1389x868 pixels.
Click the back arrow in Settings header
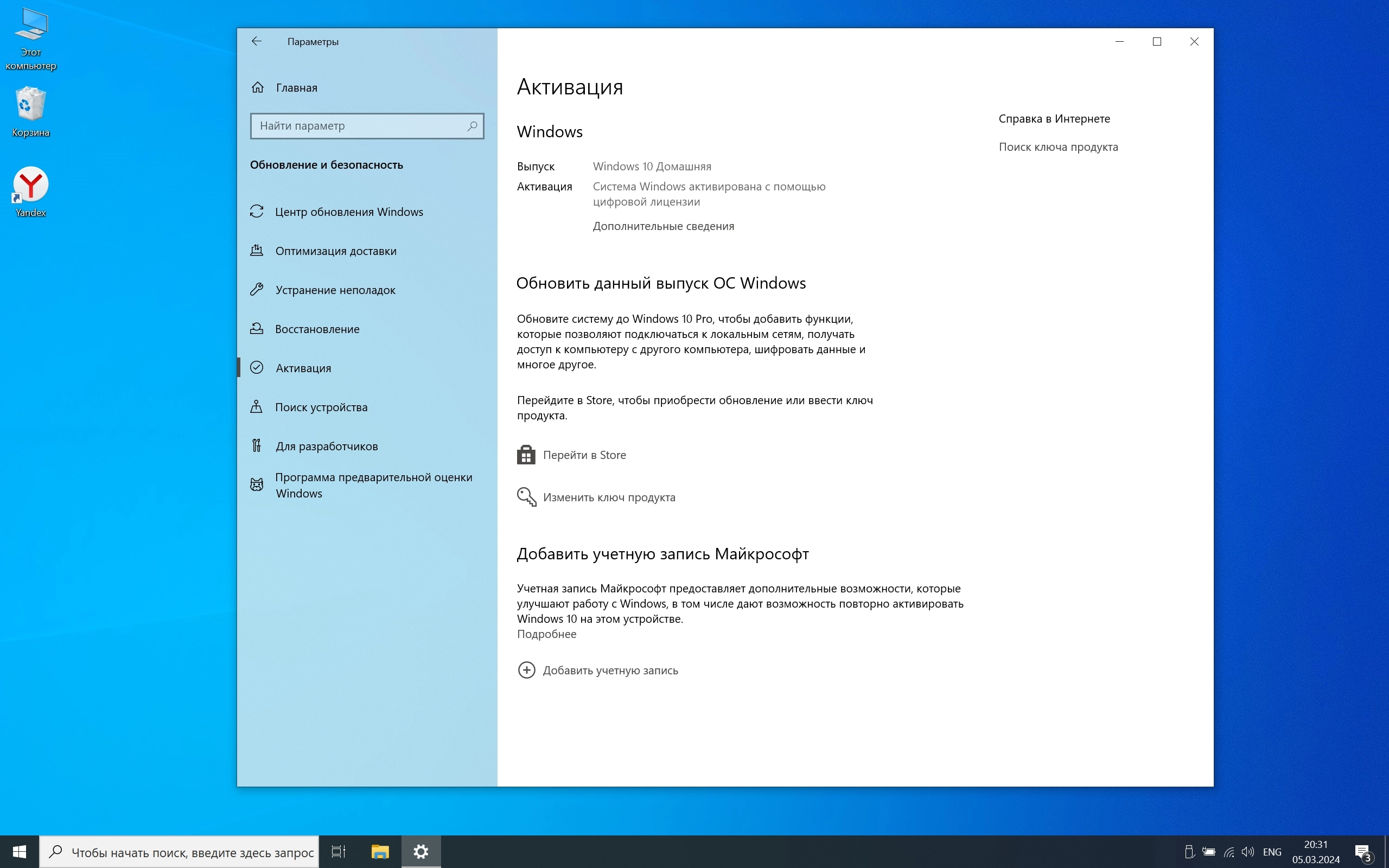click(257, 41)
